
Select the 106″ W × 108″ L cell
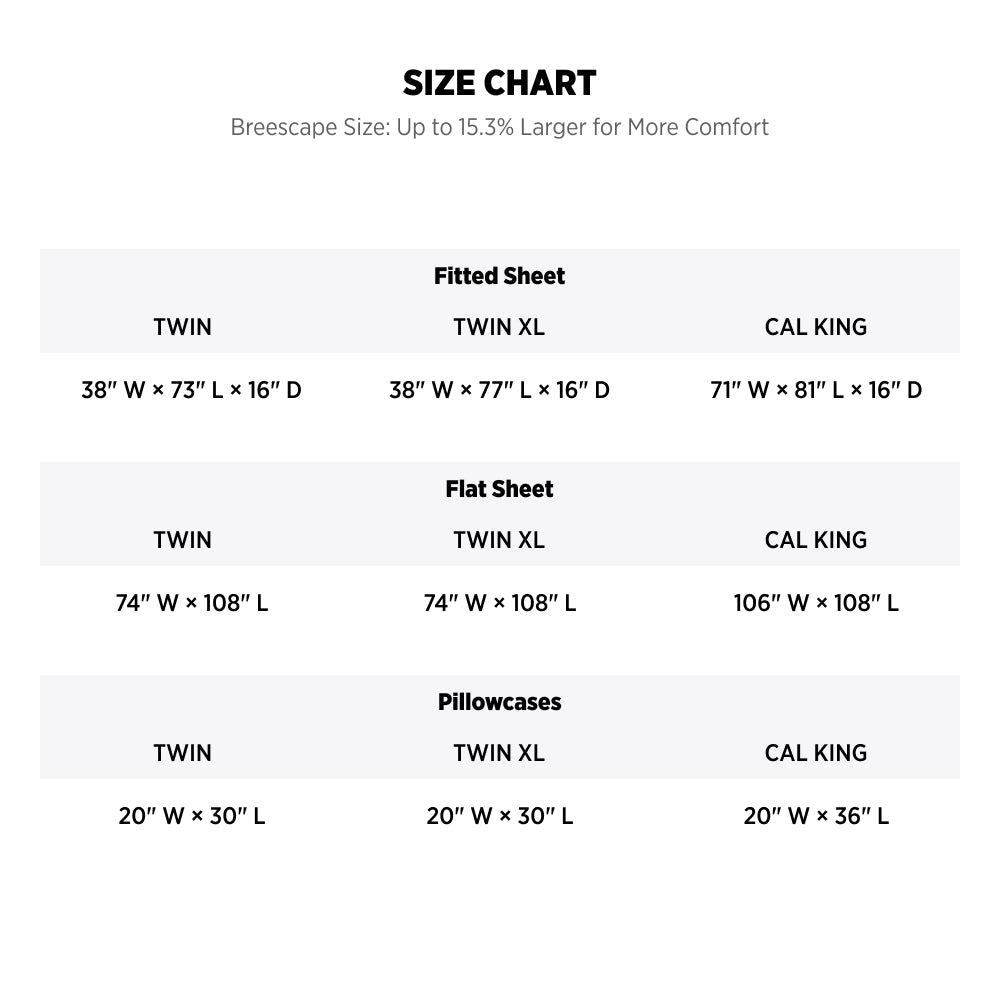click(x=816, y=603)
